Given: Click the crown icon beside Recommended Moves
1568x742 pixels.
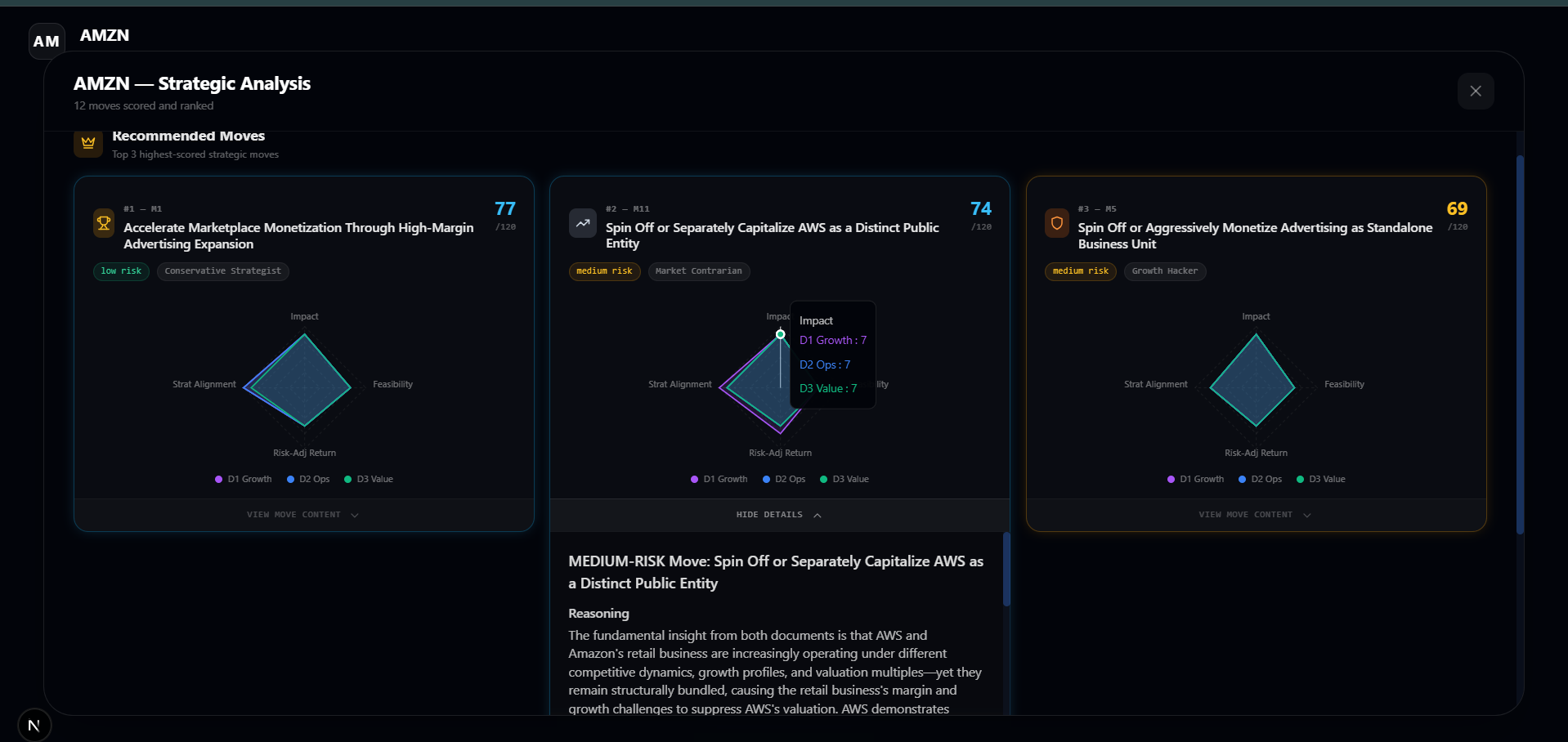Looking at the screenshot, I should pyautogui.click(x=88, y=143).
